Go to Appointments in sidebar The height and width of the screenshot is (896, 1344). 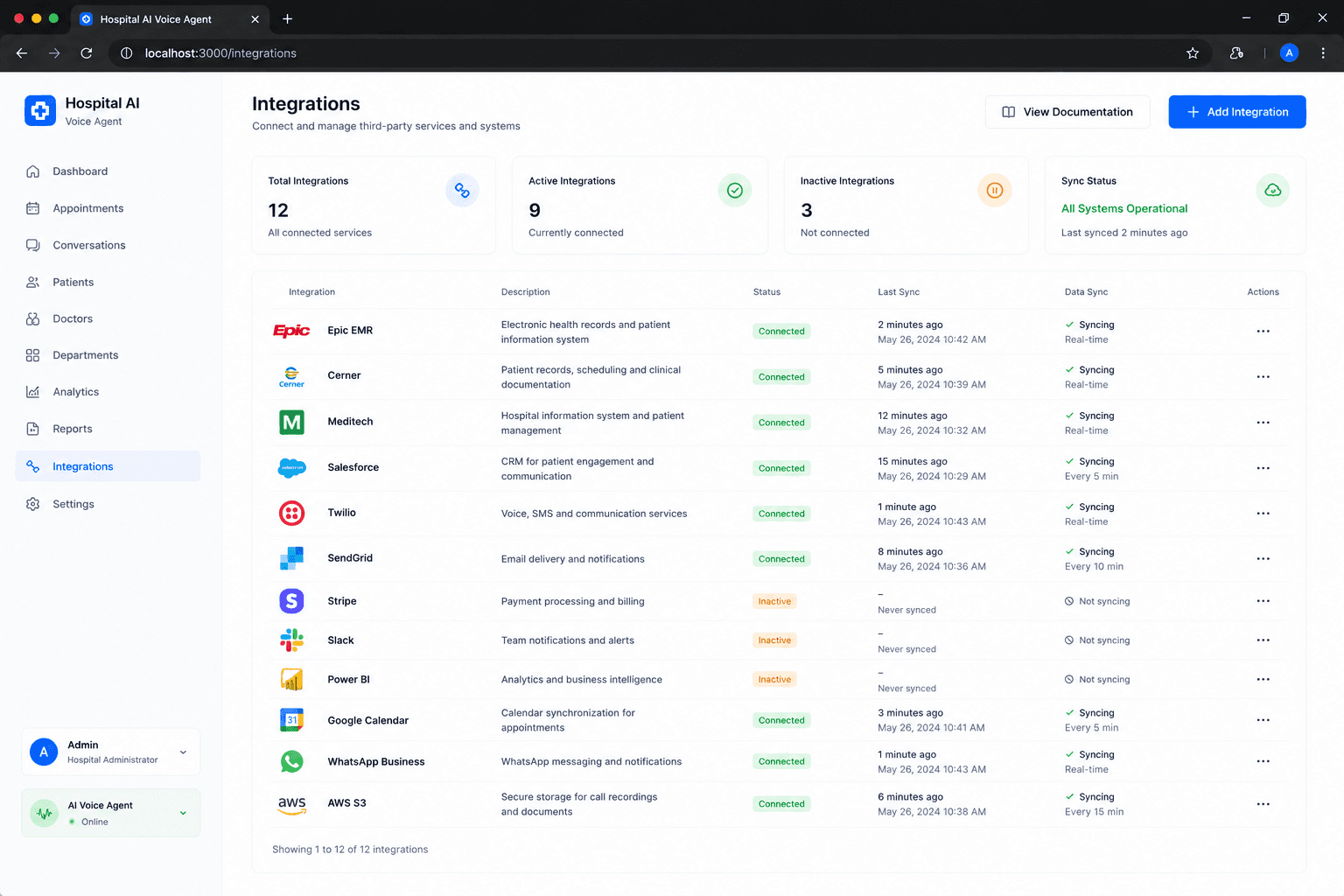(x=108, y=208)
